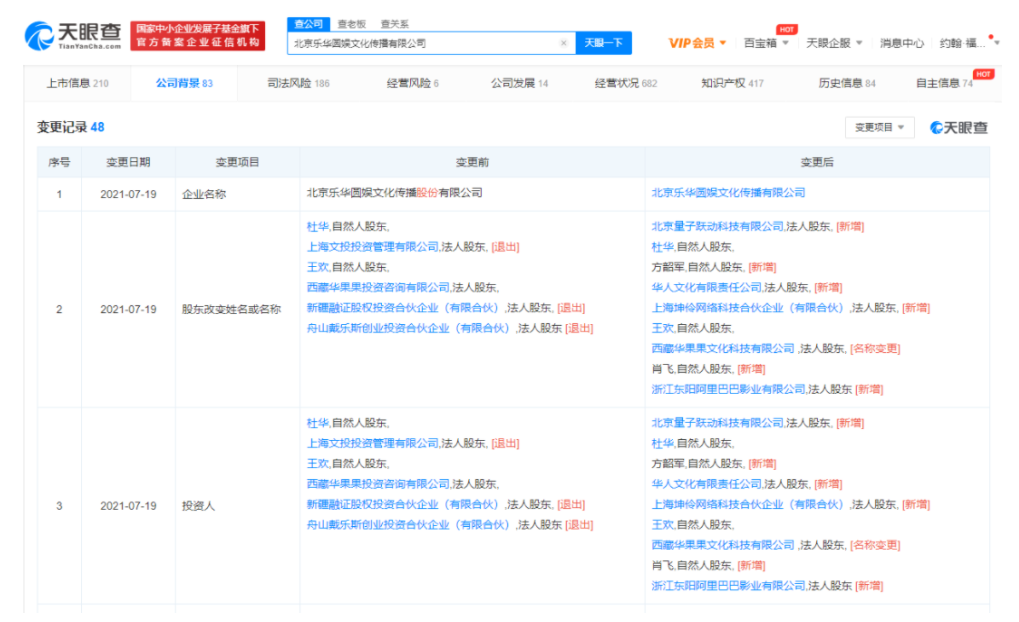Expand the 天眼企服 dropdown
Image resolution: width=1019 pixels, height=622 pixels.
[x=834, y=43]
